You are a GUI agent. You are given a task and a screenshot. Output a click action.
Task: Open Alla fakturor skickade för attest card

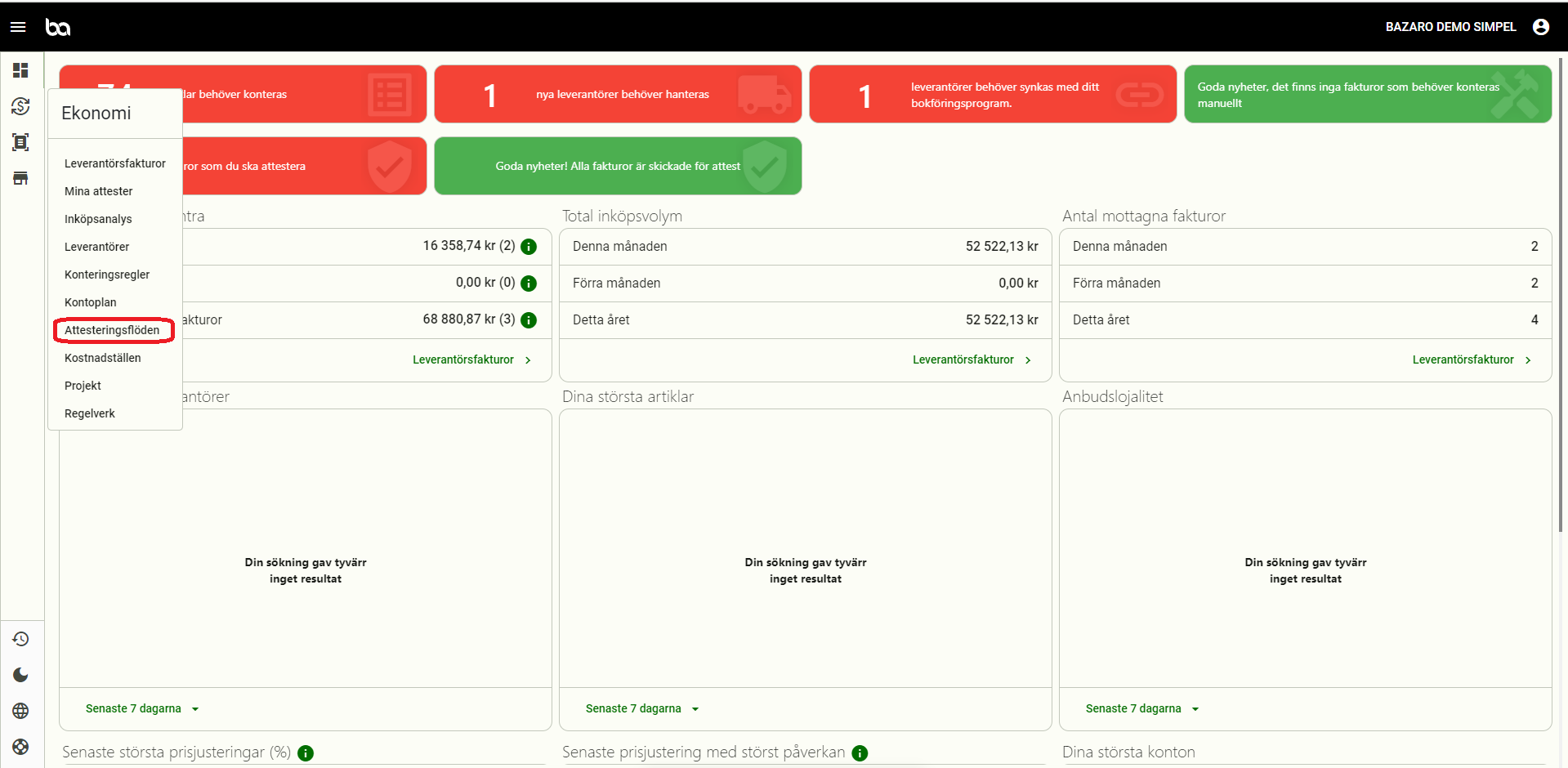click(618, 166)
